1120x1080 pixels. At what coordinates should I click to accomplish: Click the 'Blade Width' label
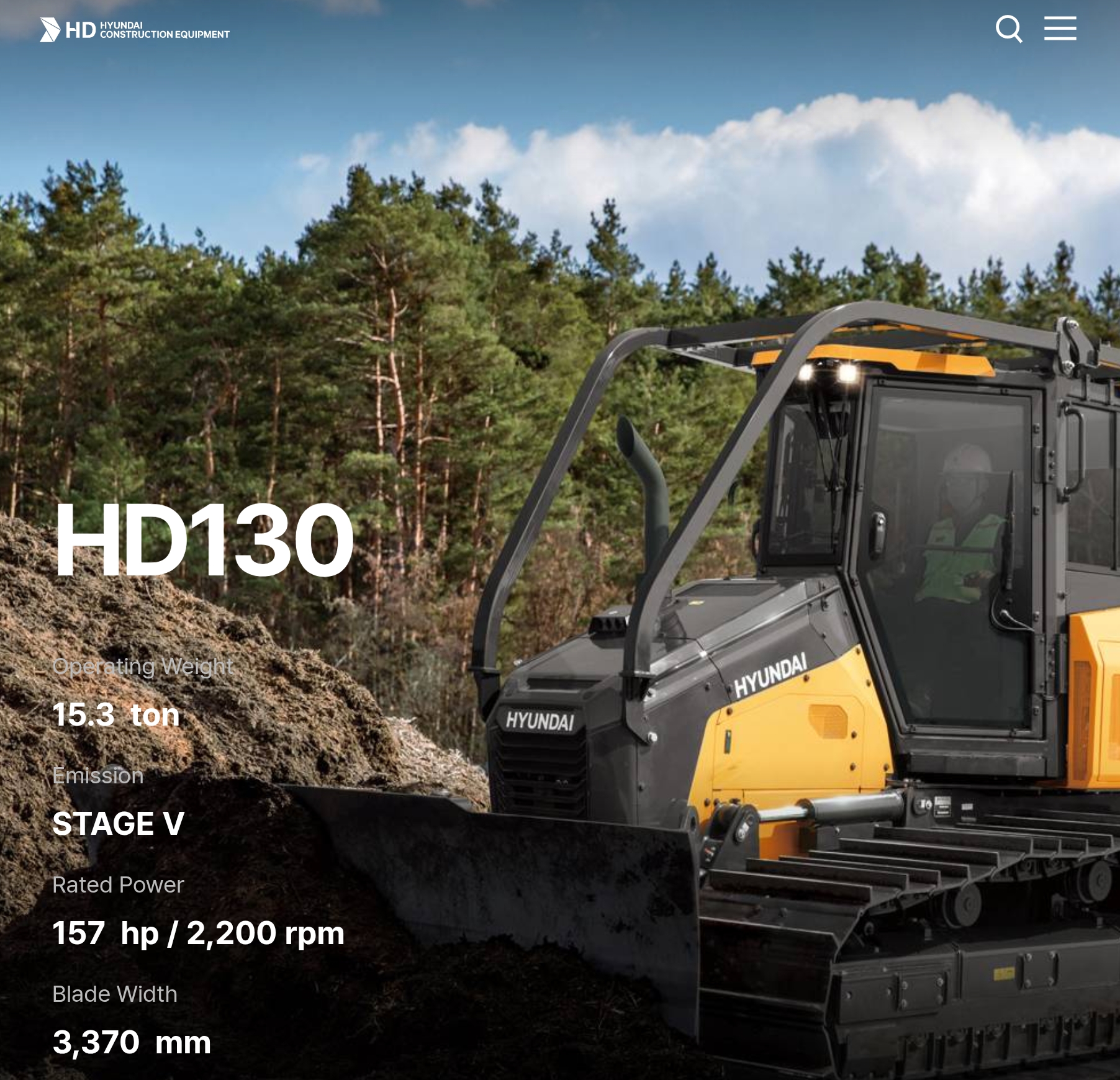(115, 994)
